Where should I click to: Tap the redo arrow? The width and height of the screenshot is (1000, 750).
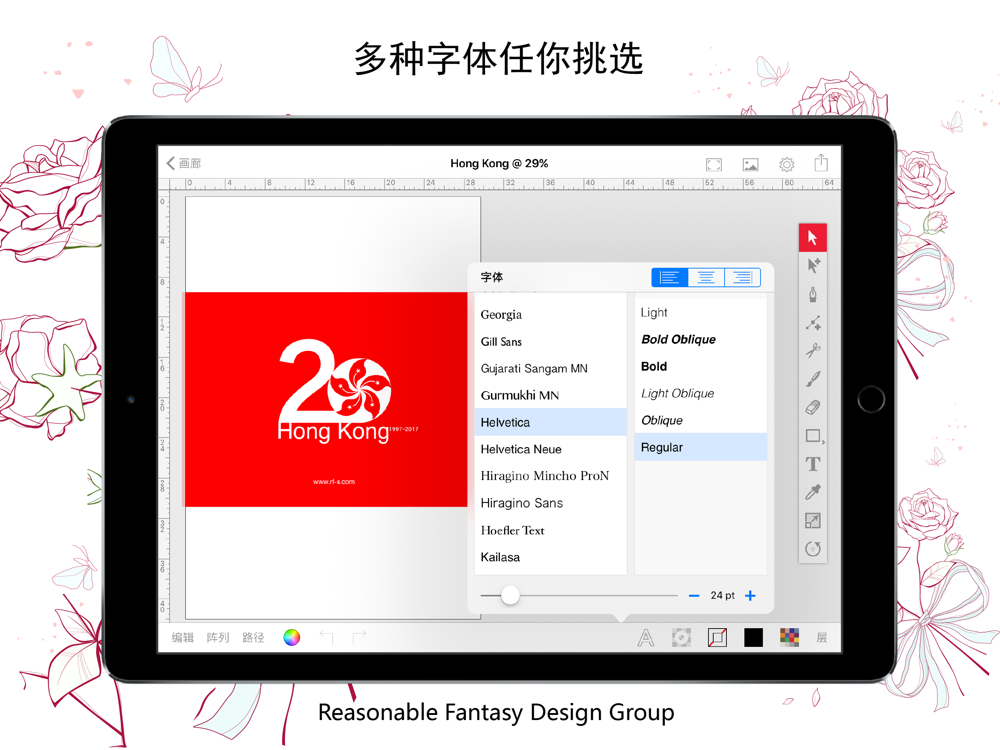(x=359, y=636)
